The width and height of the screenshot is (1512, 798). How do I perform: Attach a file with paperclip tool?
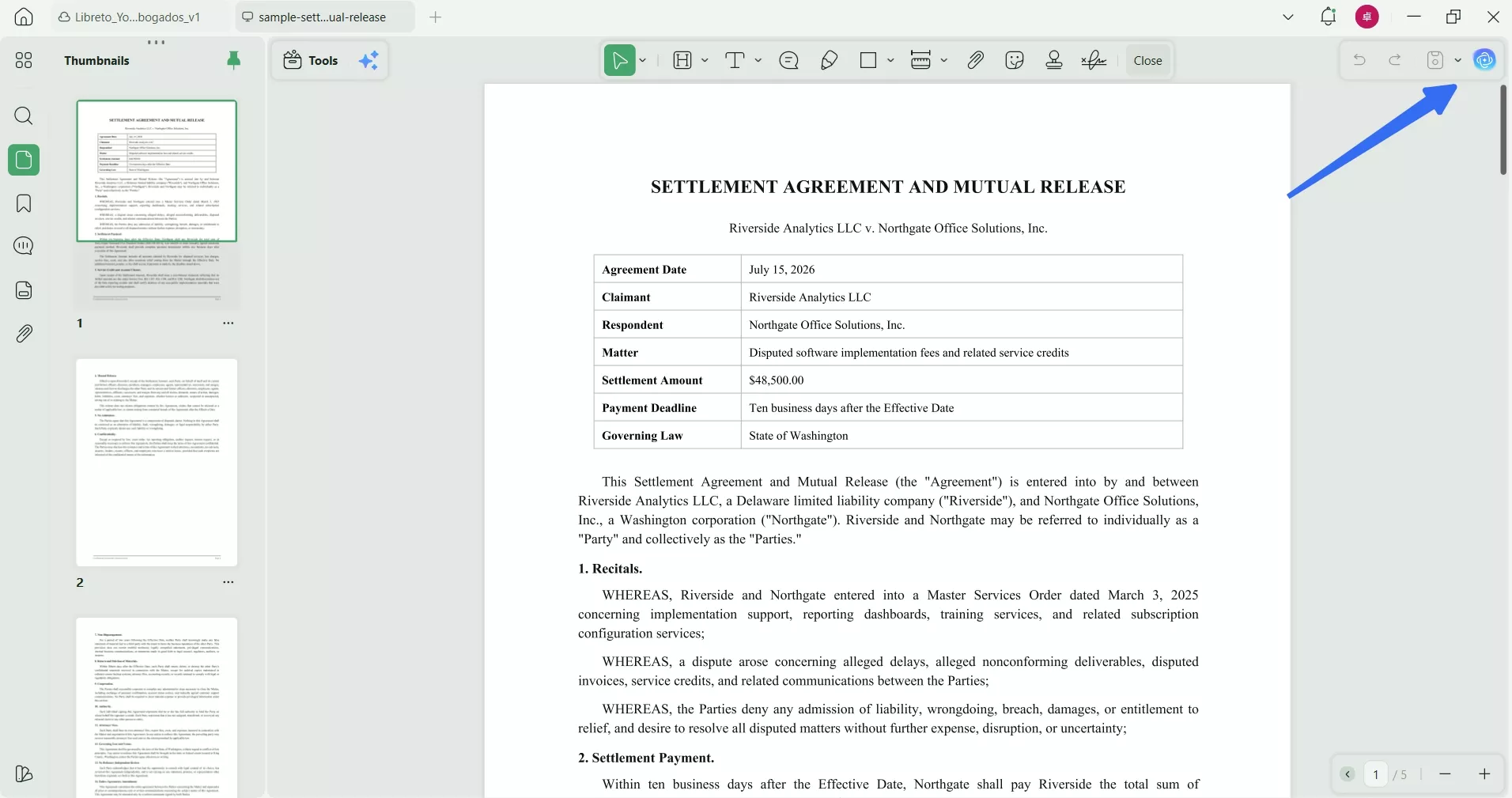click(x=975, y=60)
